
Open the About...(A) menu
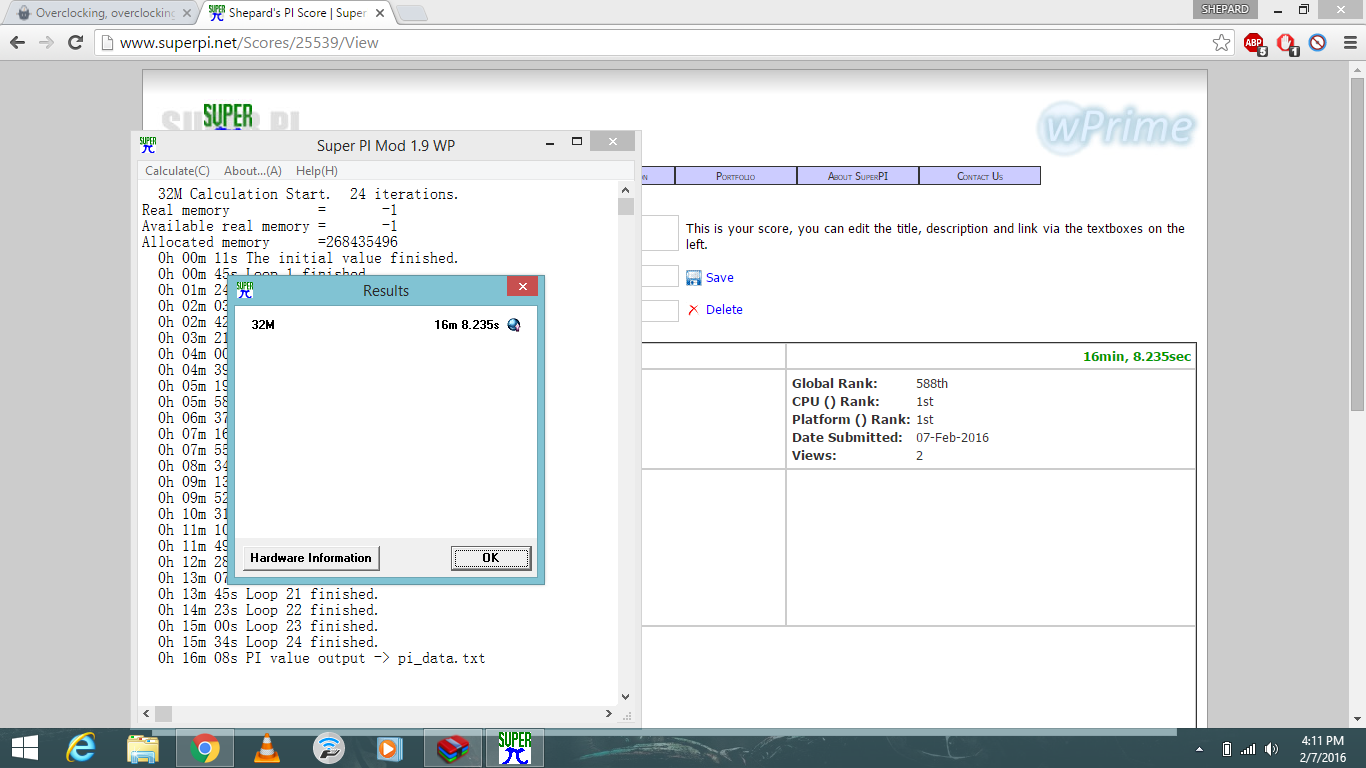(x=253, y=171)
